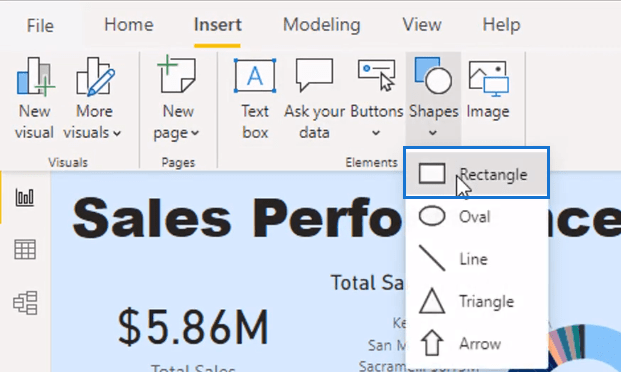Choose Line from the Shapes menu

476,259
